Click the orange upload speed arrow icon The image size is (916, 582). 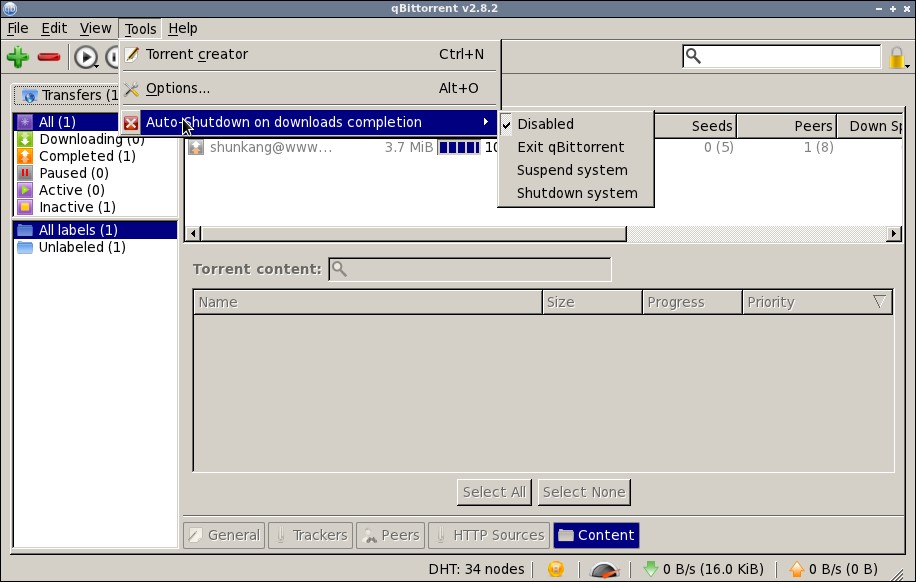[x=796, y=569]
